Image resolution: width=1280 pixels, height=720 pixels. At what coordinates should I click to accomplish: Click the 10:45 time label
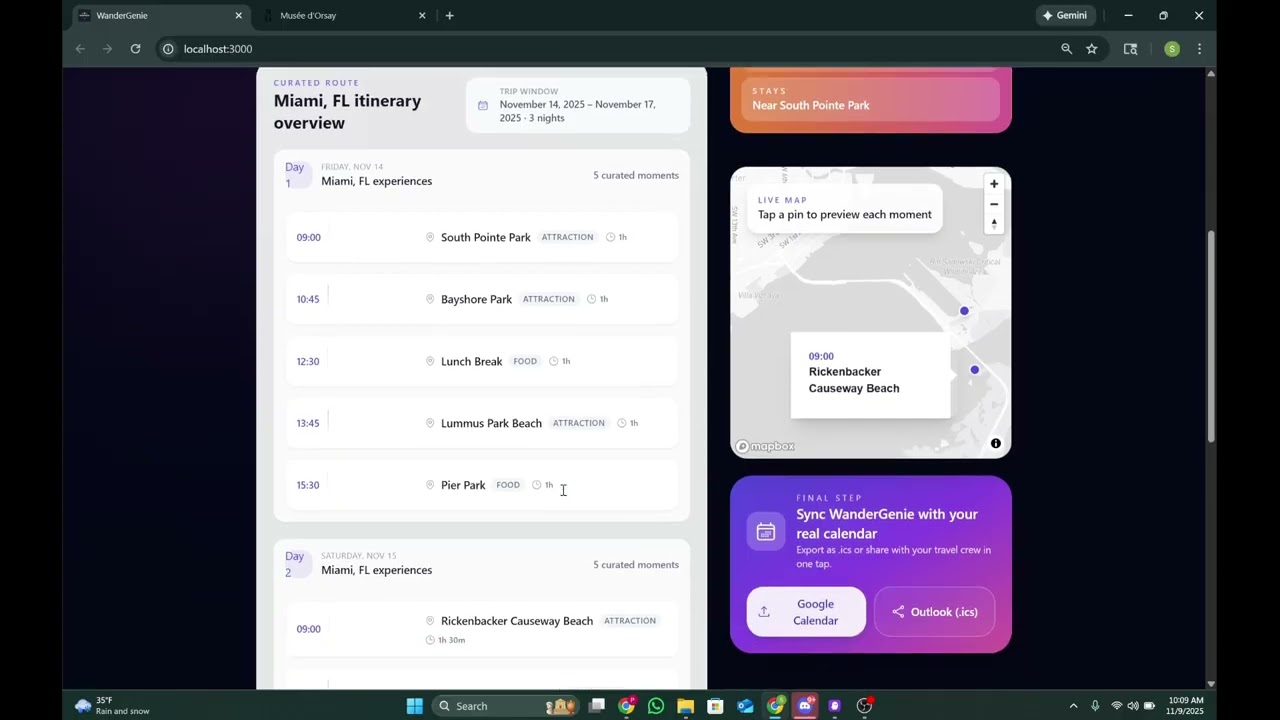click(x=308, y=299)
